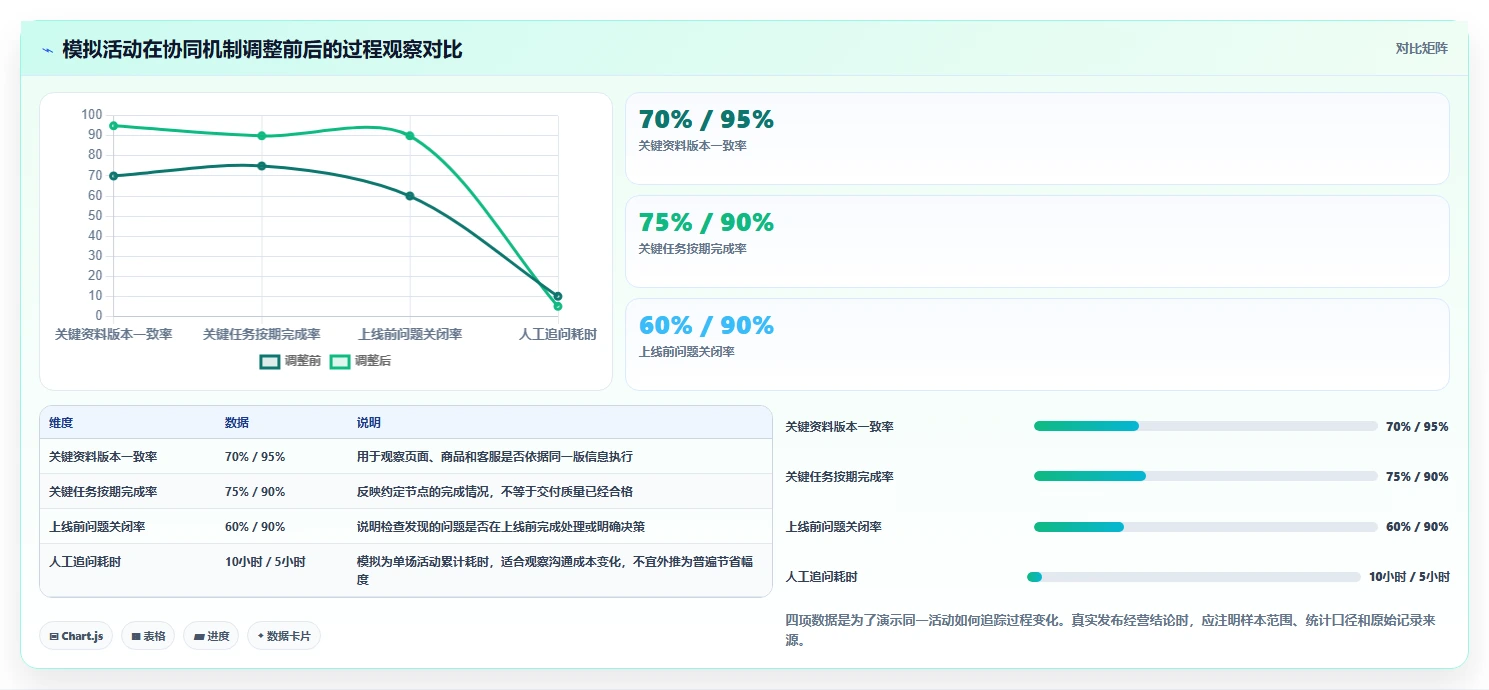Click chart axis label 人工追问耗时
This screenshot has height=690, width=1489.
[x=557, y=334]
